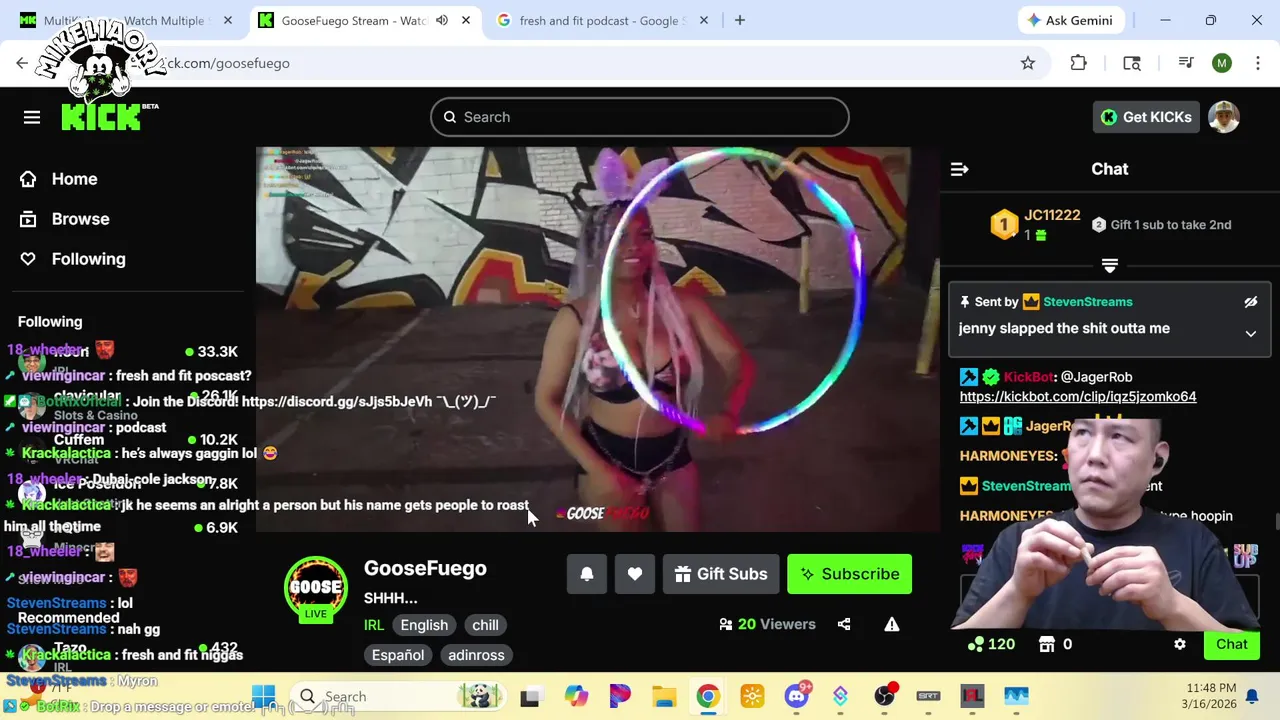The width and height of the screenshot is (1280, 720).
Task: Close the fresh and fit podcast tab
Action: 704,20
